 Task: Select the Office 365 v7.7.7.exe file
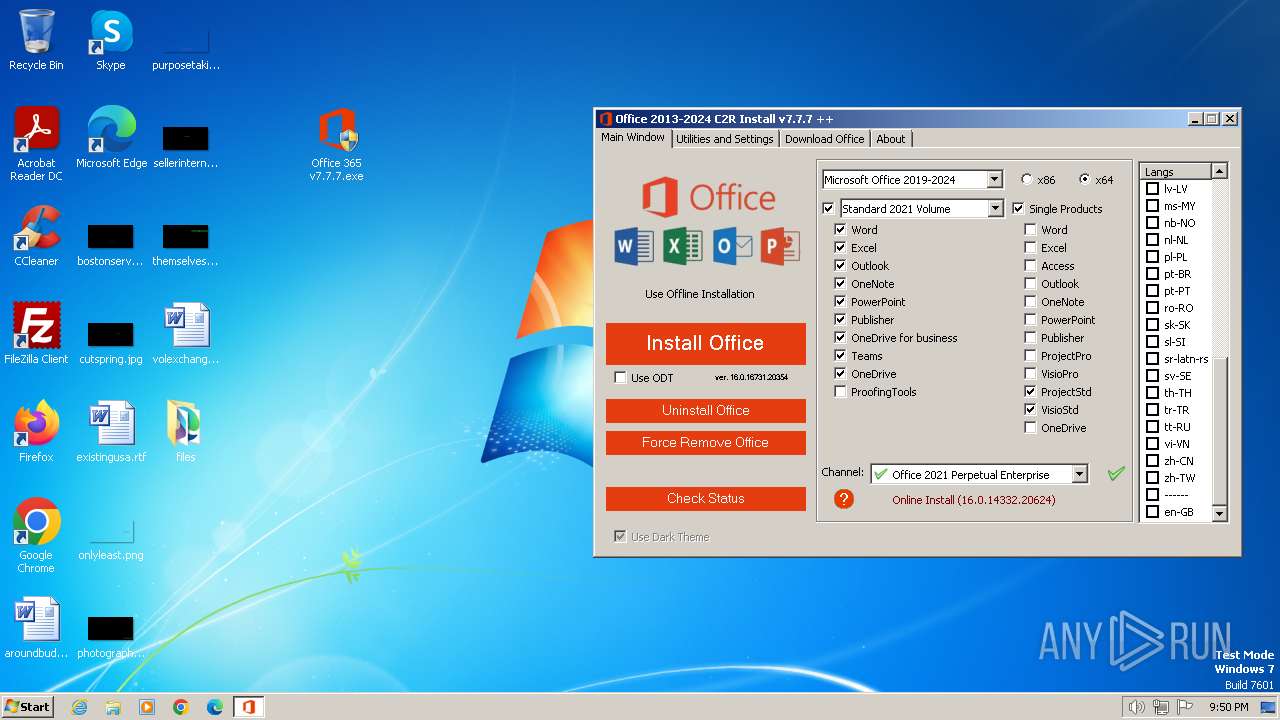pyautogui.click(x=337, y=143)
